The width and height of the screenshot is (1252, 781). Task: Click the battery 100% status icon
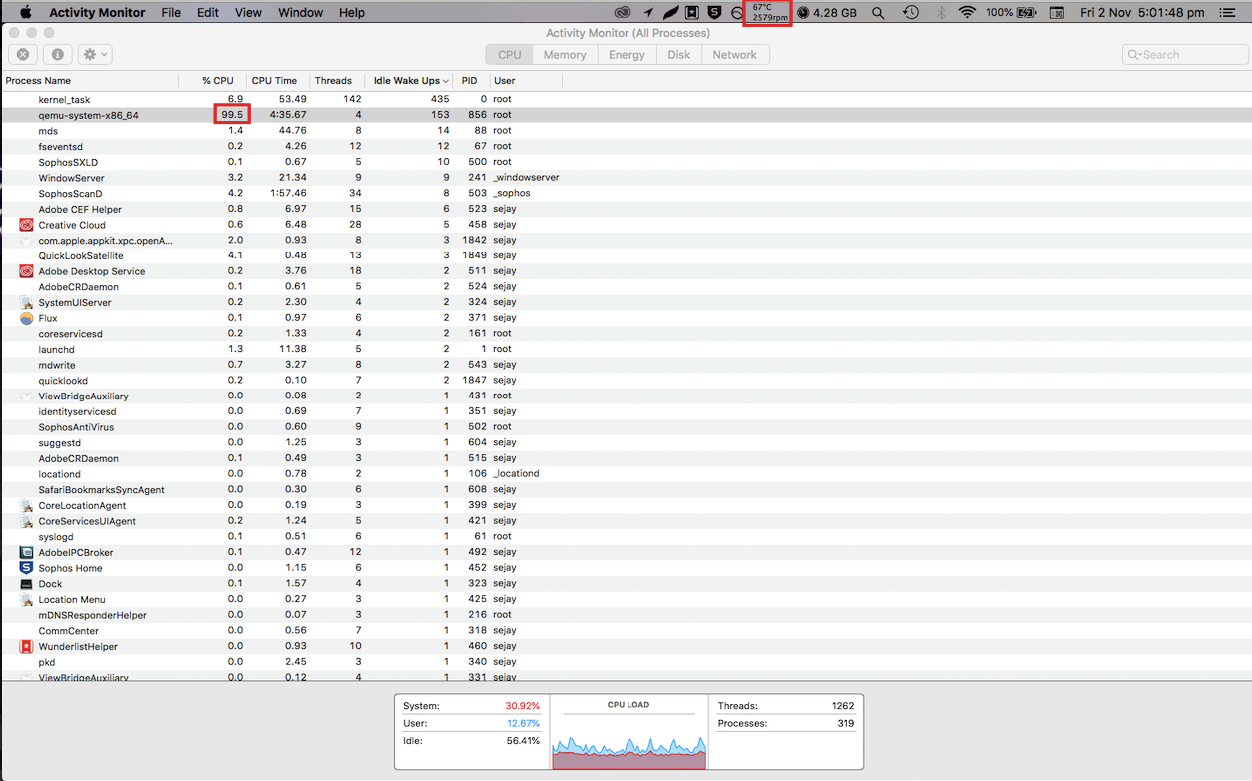pyautogui.click(x=1011, y=12)
